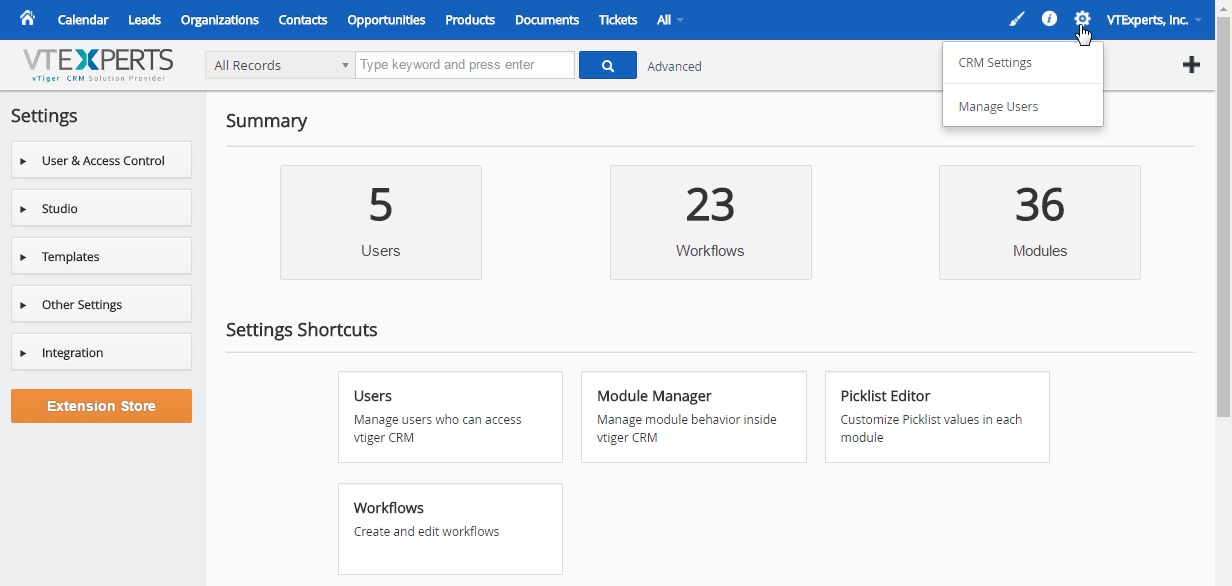
Task: Click the keyword search input field
Action: pyautogui.click(x=465, y=65)
